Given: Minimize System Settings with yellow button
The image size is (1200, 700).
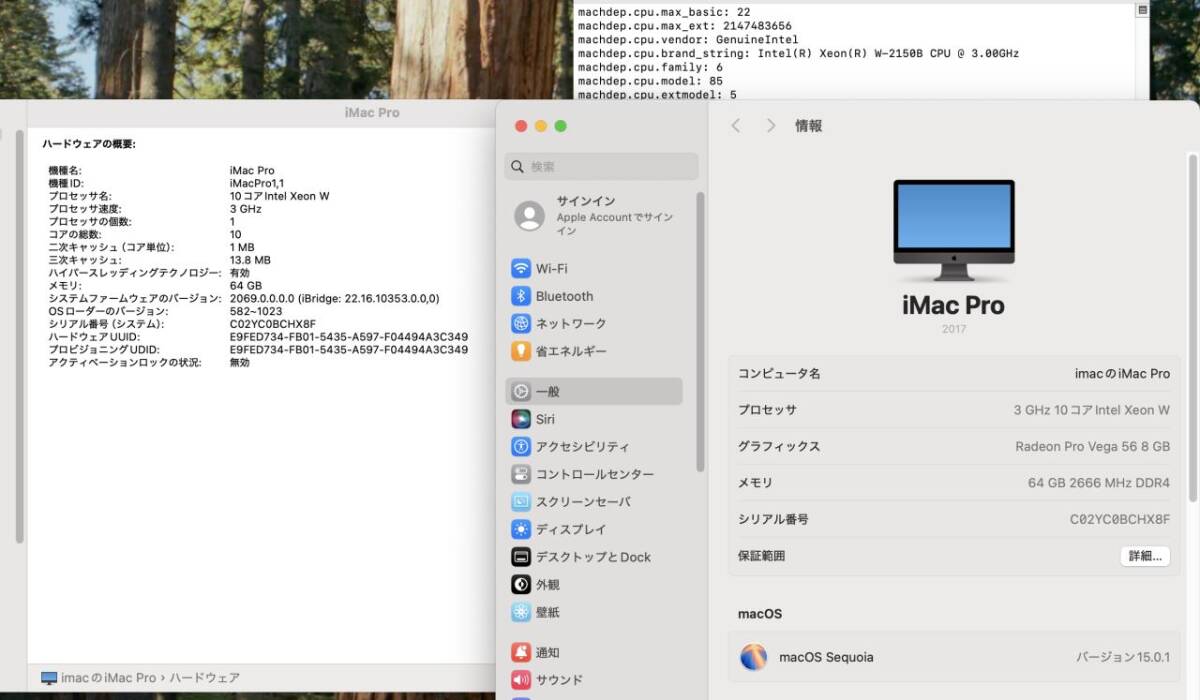Looking at the screenshot, I should point(540,126).
